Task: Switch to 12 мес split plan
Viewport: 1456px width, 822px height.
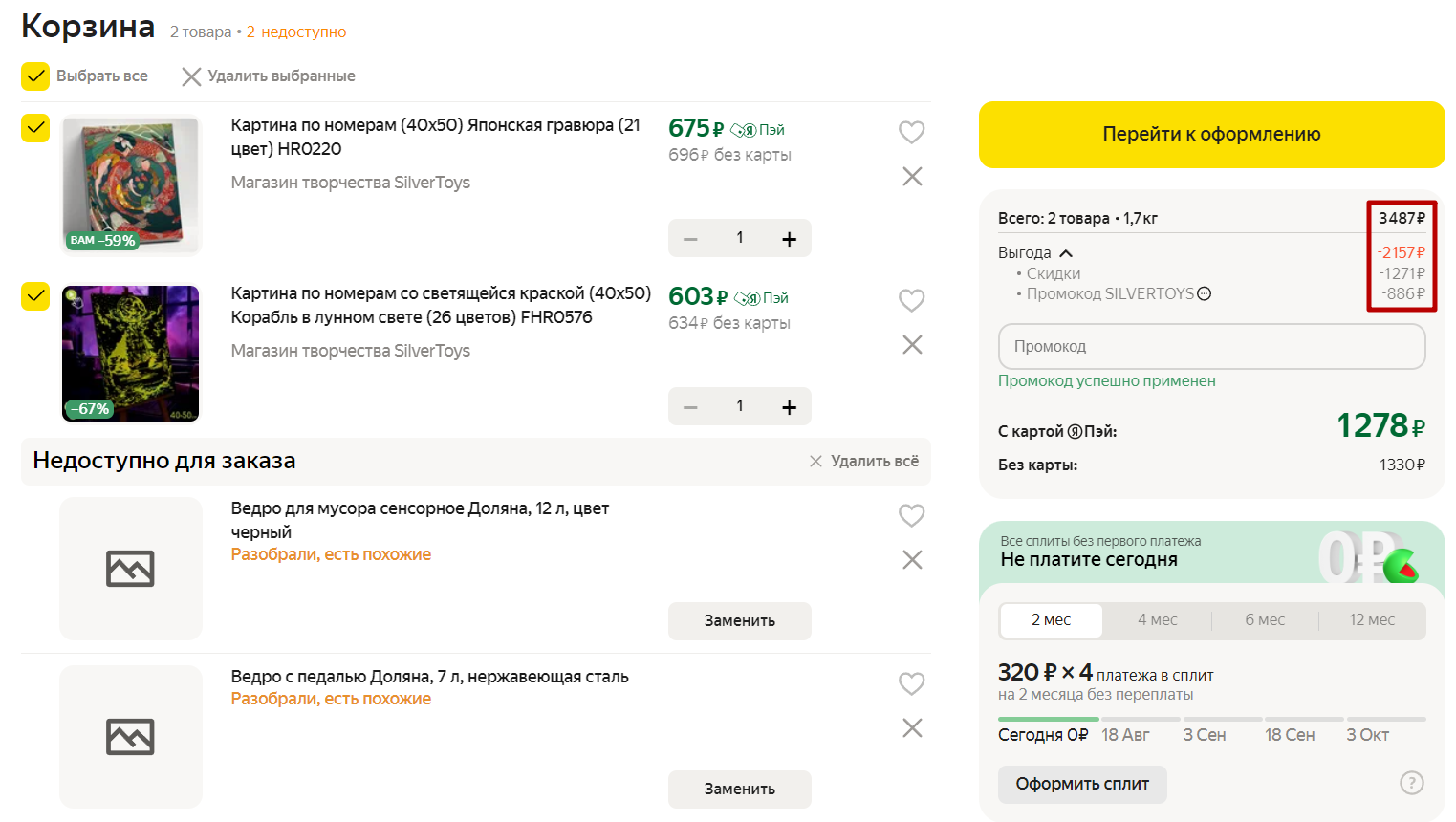Action: click(1371, 620)
